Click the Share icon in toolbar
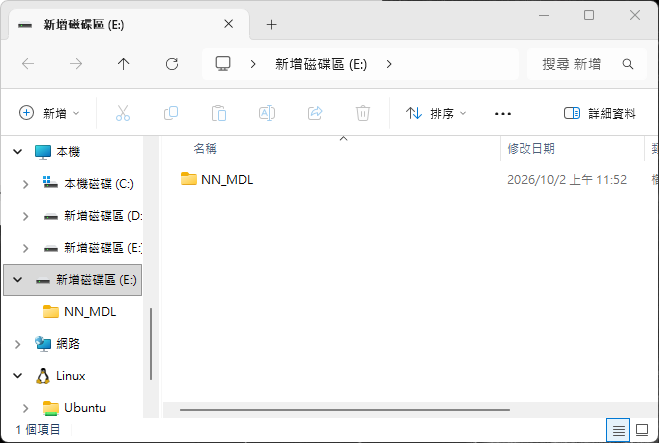659x443 pixels. 315,113
